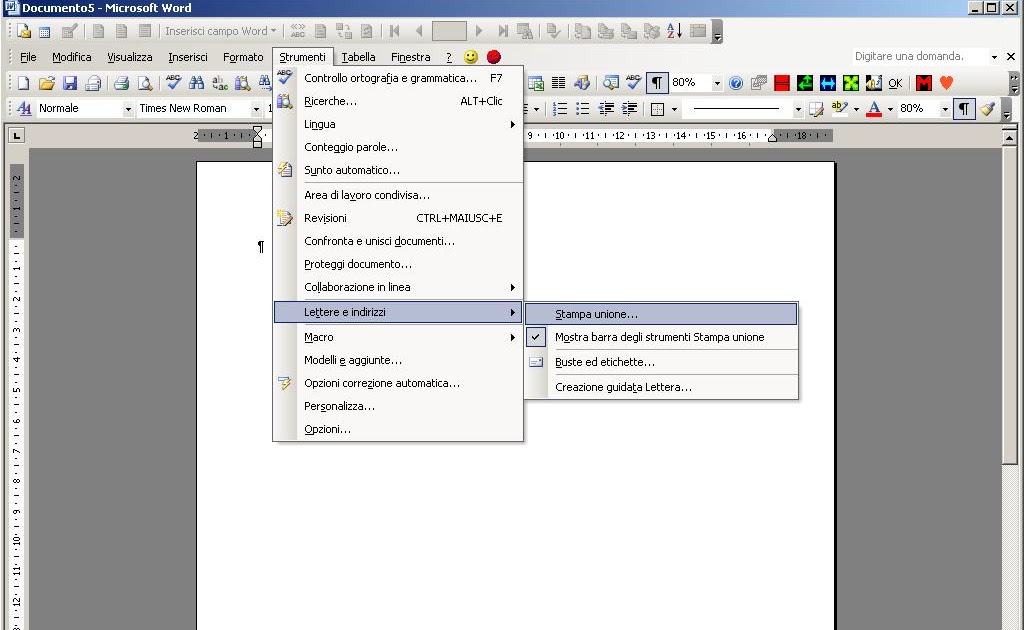The width and height of the screenshot is (1024, 630).
Task: Click the red rectangle toolbar icon
Action: 782,83
